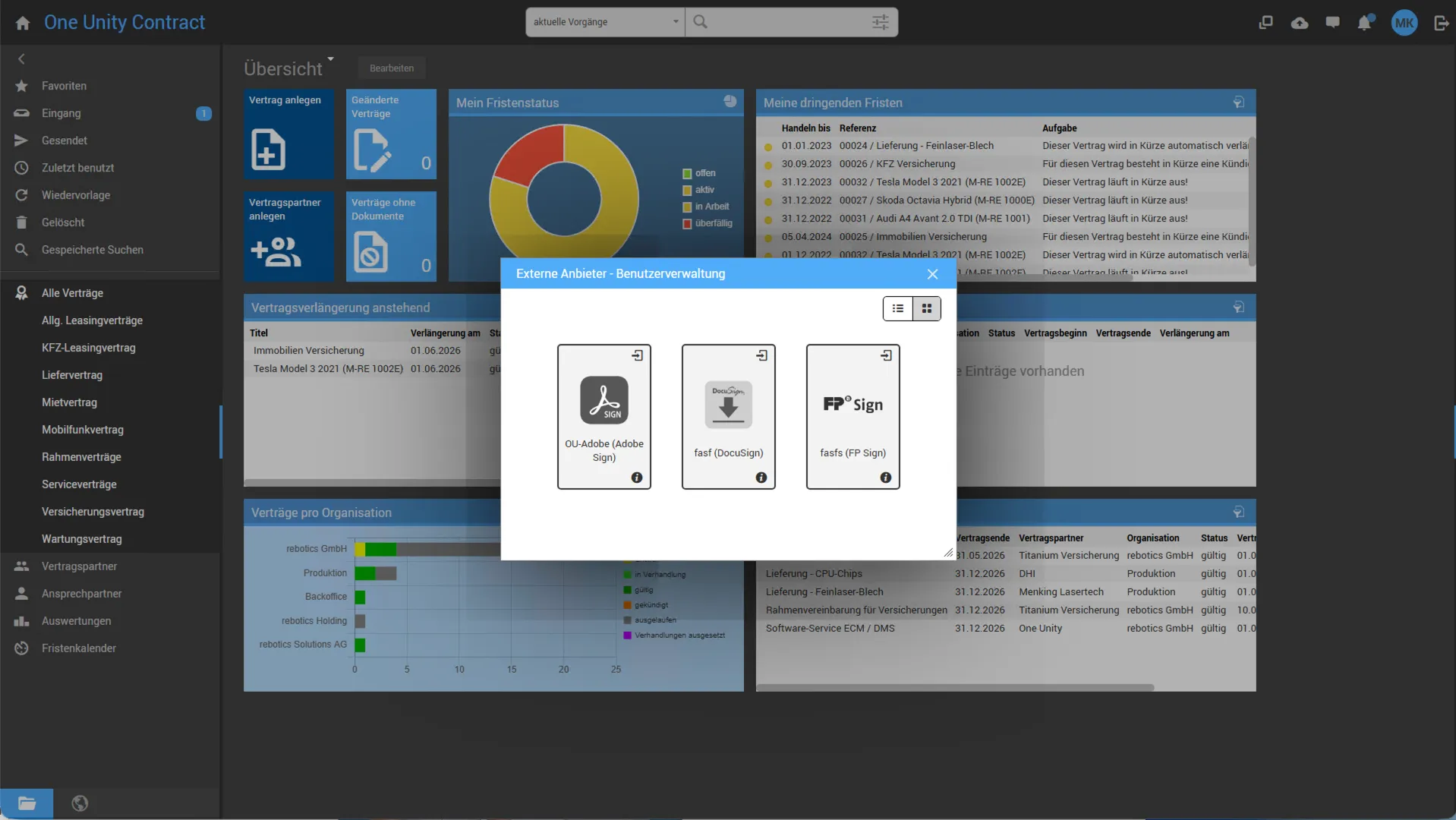
Task: Select Liefervertrag
Action: click(x=110, y=375)
